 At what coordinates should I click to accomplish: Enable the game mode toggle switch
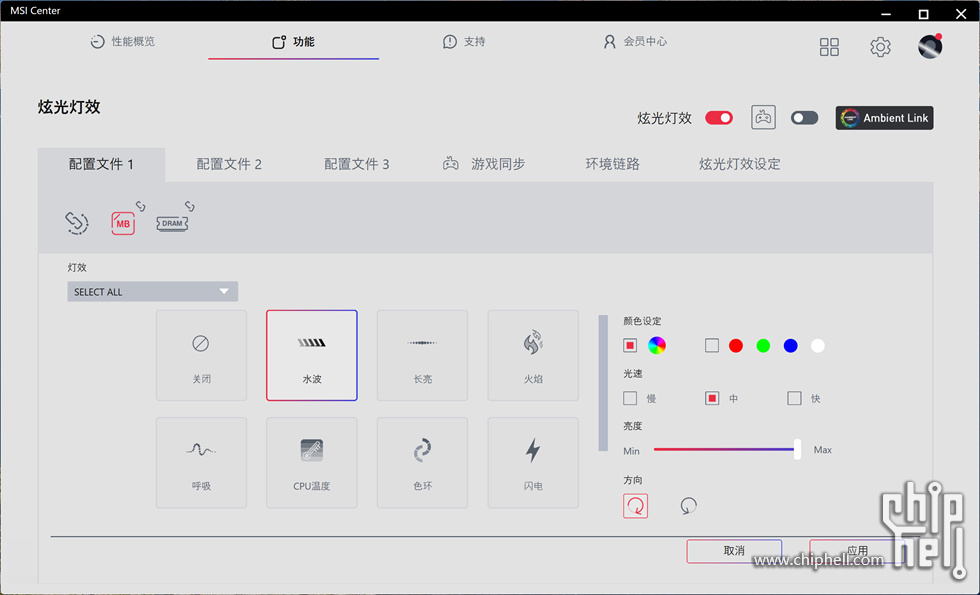click(x=804, y=118)
